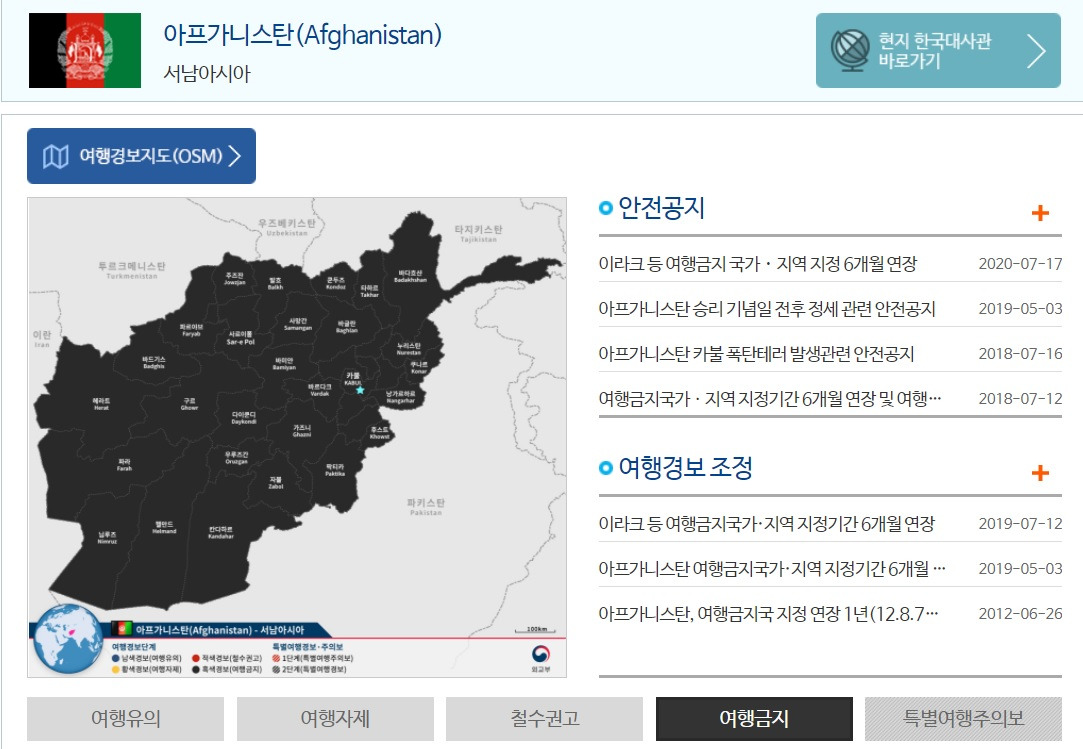Open the 여행경보지도(OSM) map view
Viewport: 1083px width, 749px height.
point(140,156)
